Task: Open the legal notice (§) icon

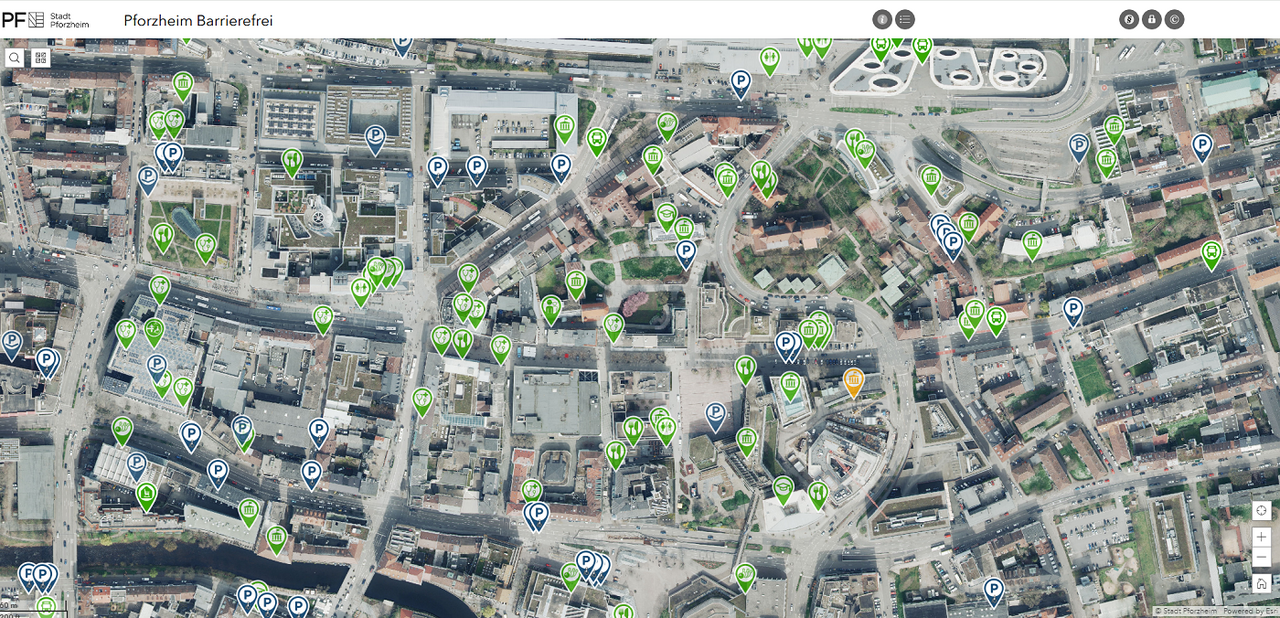Action: 1127,18
